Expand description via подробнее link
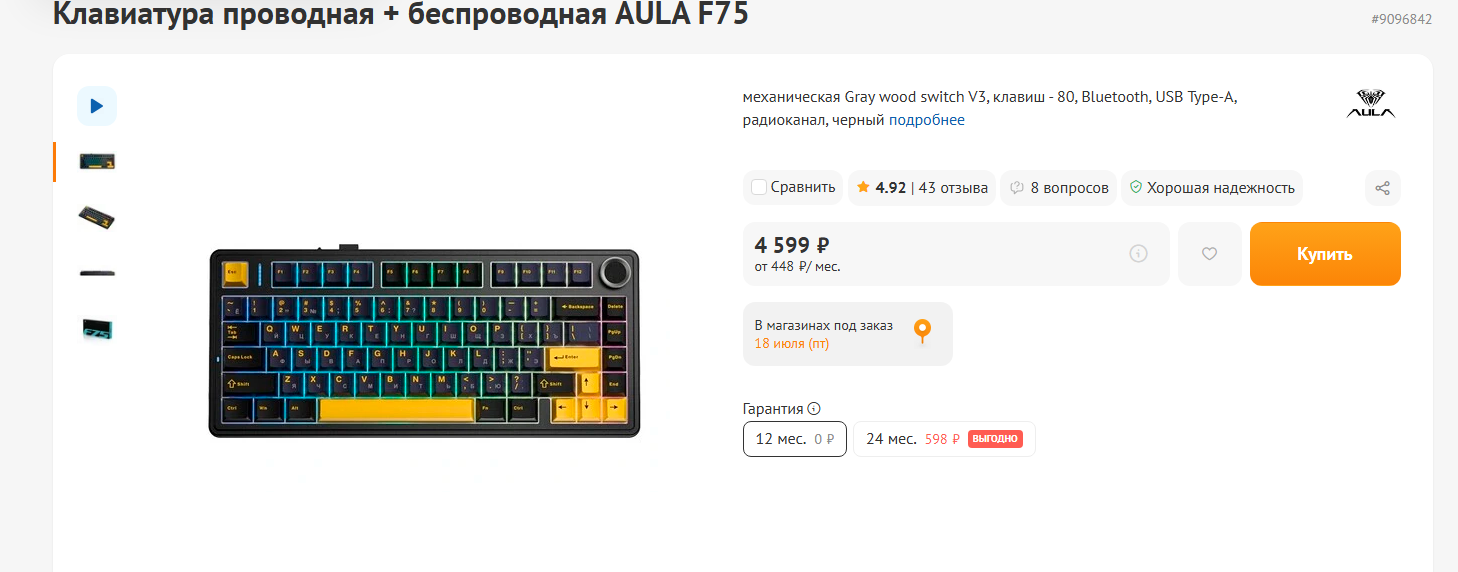The width and height of the screenshot is (1458, 572). [x=927, y=120]
